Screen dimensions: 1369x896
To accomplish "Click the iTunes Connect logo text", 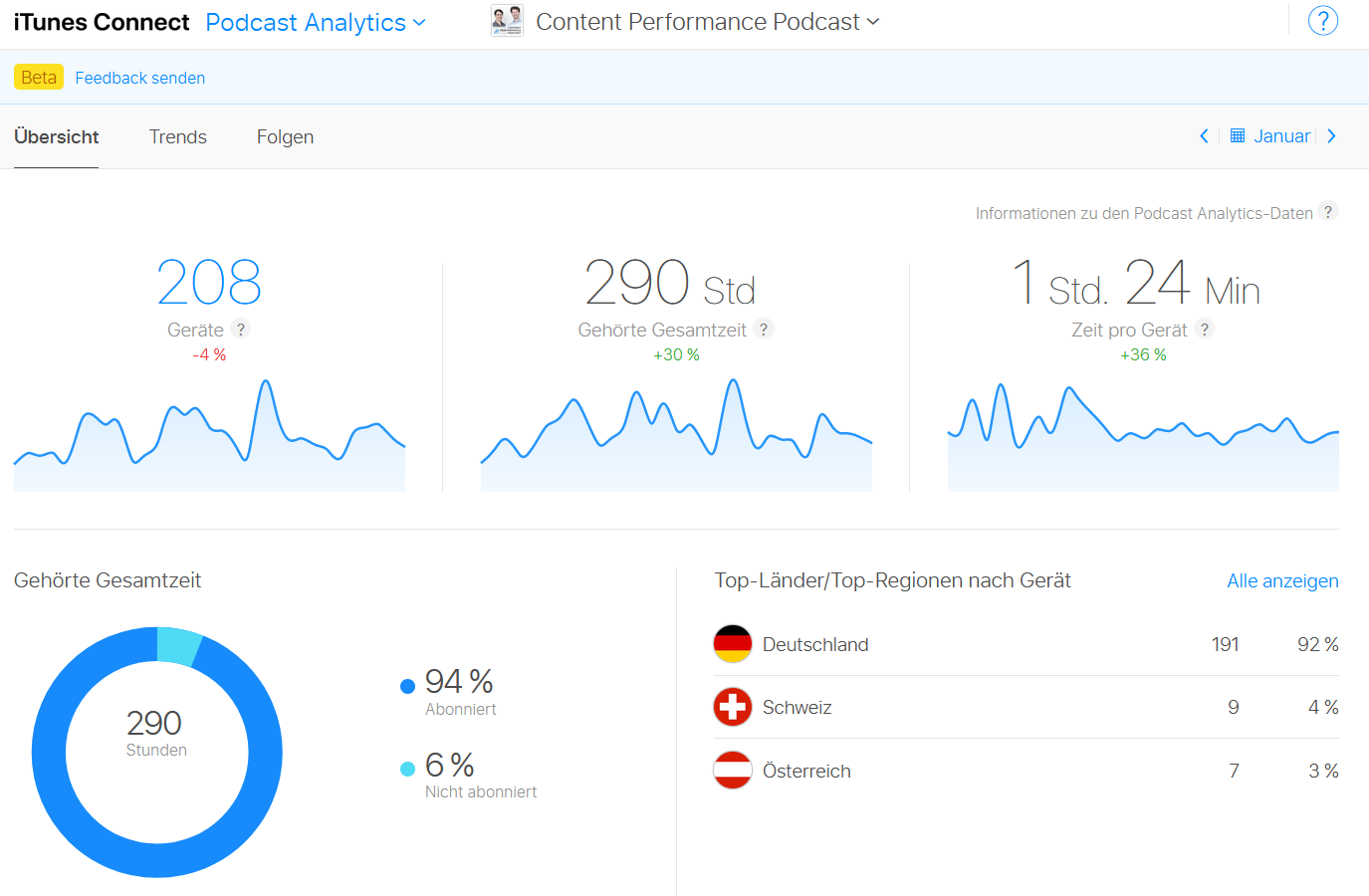I will pos(102,22).
